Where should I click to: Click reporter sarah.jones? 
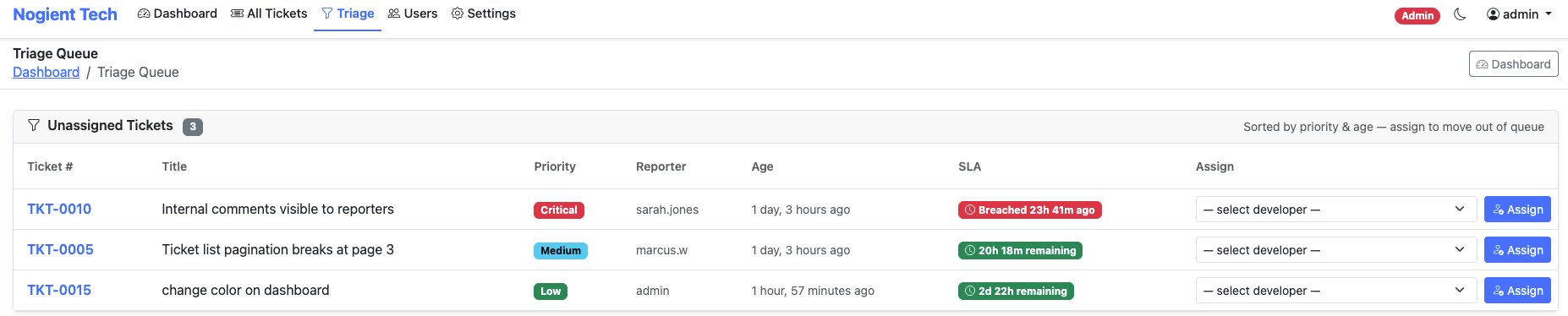coord(667,210)
